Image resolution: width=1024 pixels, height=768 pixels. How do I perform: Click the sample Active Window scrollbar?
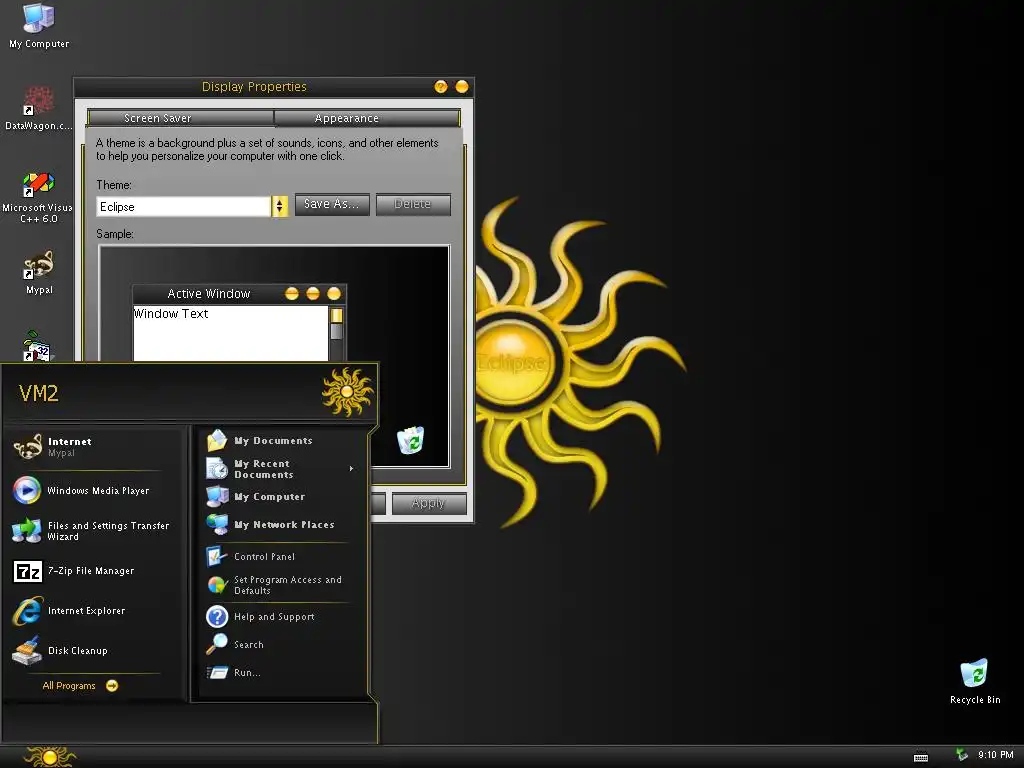click(336, 333)
